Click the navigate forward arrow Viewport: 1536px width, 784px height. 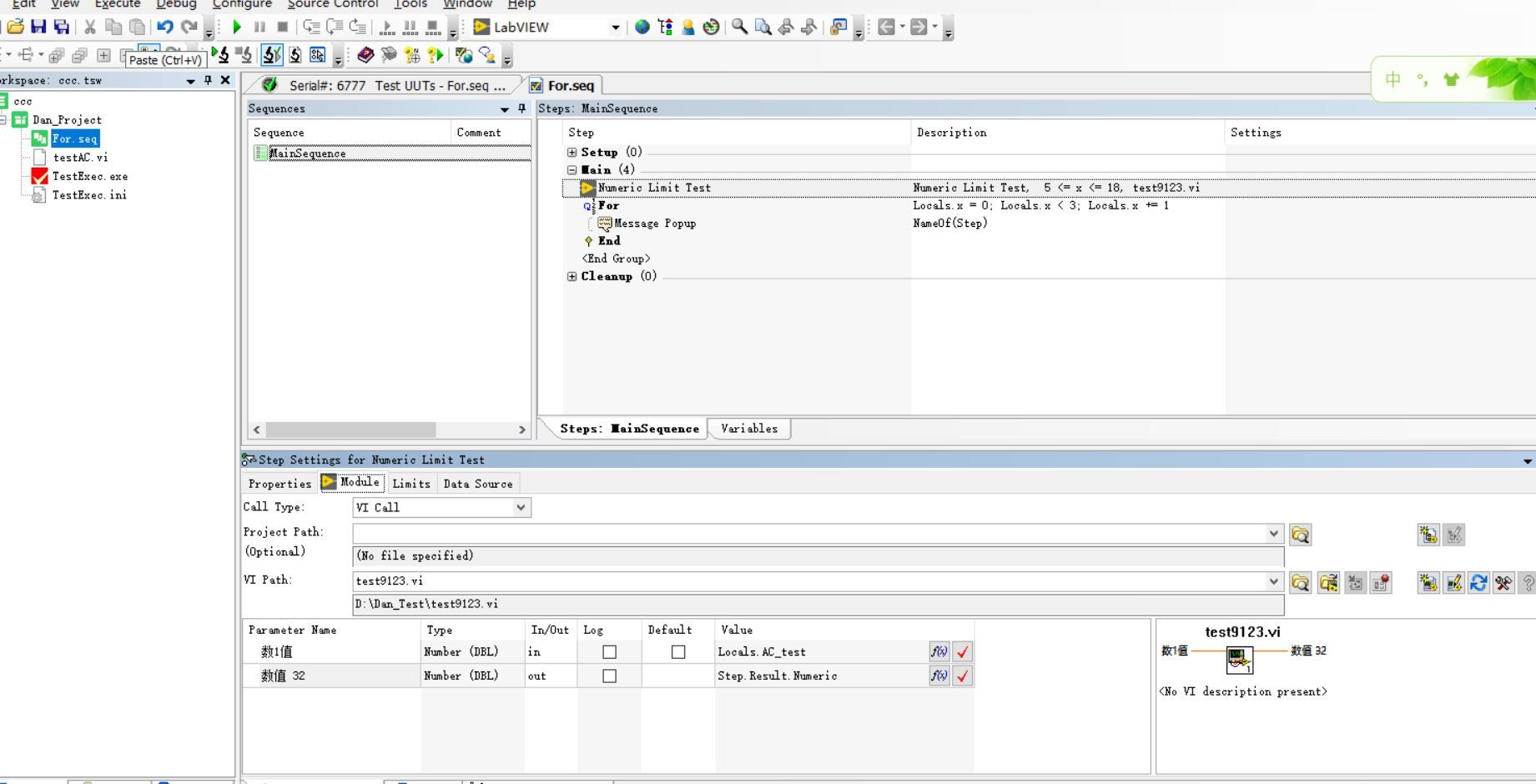coord(919,27)
